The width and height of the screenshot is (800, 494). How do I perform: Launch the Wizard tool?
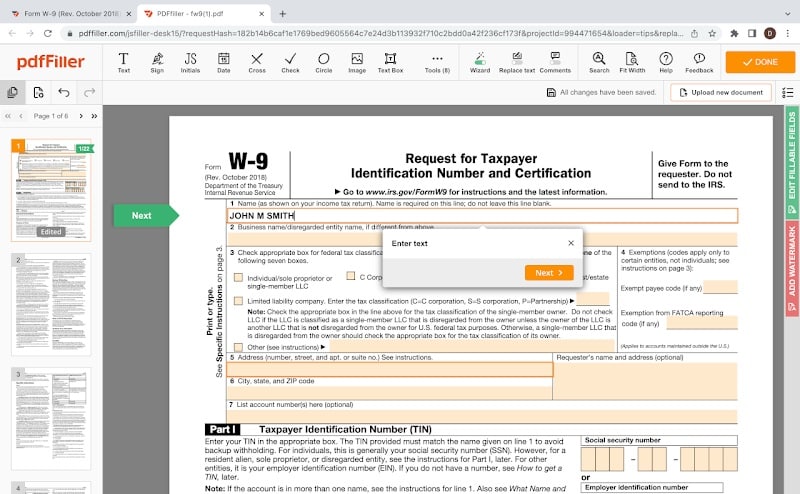[480, 62]
